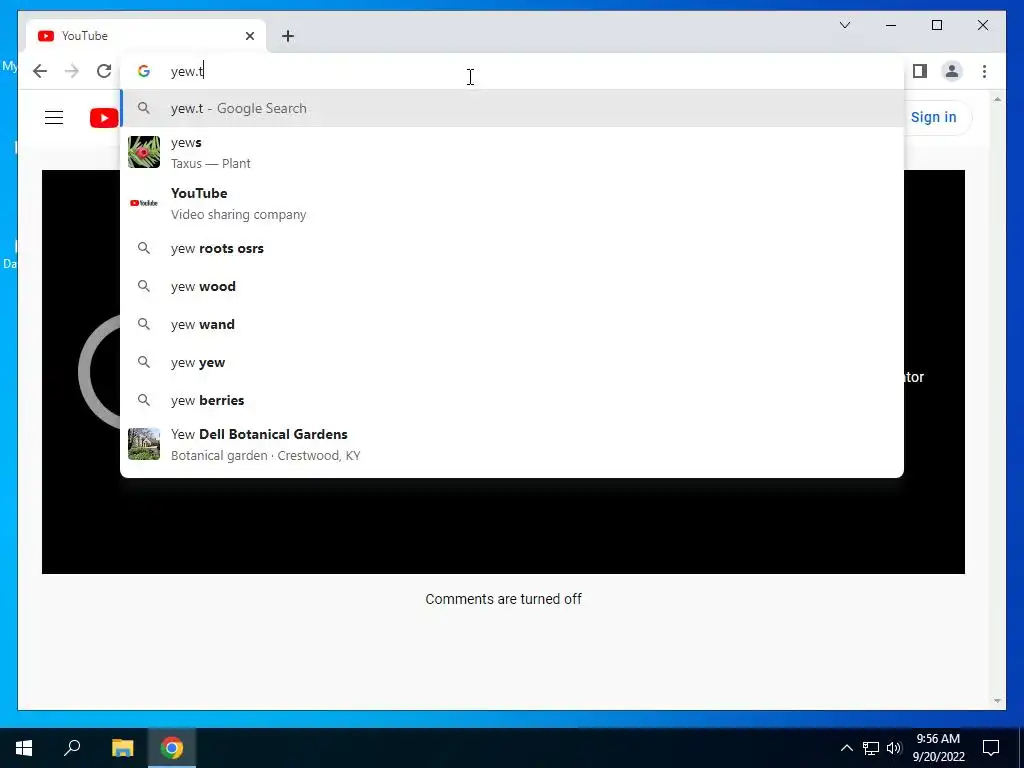Click the magnifier icon beside 'yew berries'
The width and height of the screenshot is (1024, 768).
[144, 400]
